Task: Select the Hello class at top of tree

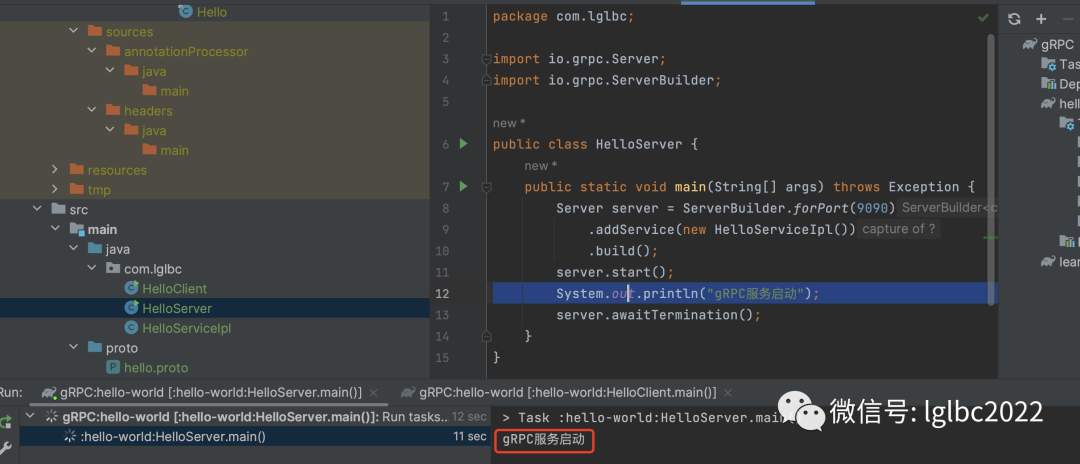Action: pos(211,11)
